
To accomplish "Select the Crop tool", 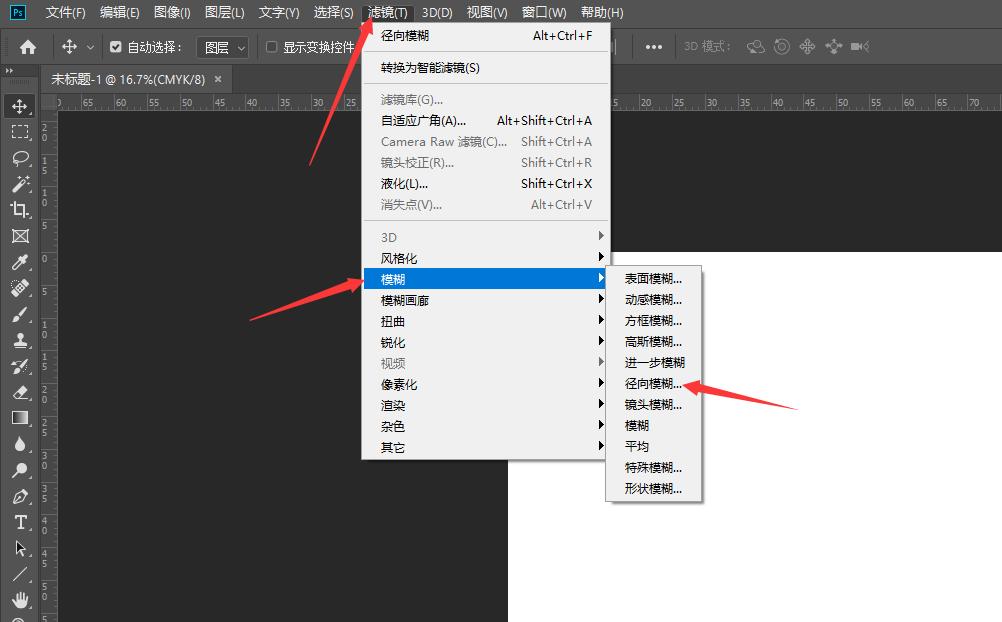I will (x=20, y=210).
